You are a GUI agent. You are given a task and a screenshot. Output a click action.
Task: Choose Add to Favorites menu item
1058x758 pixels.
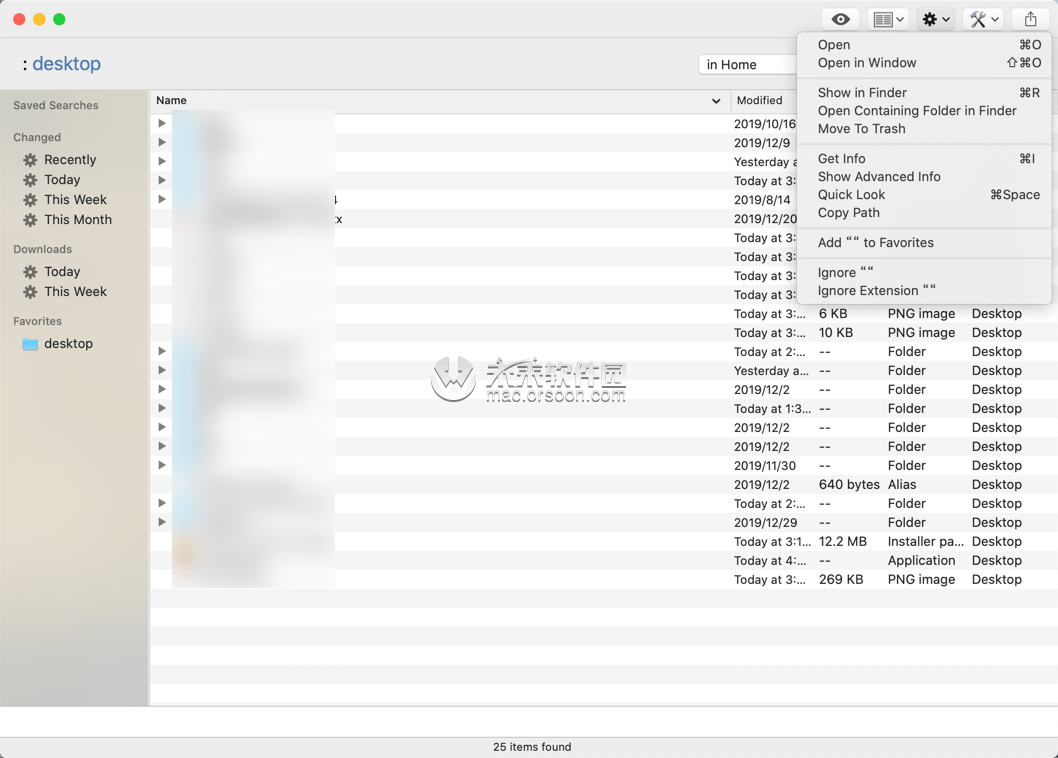point(924,243)
